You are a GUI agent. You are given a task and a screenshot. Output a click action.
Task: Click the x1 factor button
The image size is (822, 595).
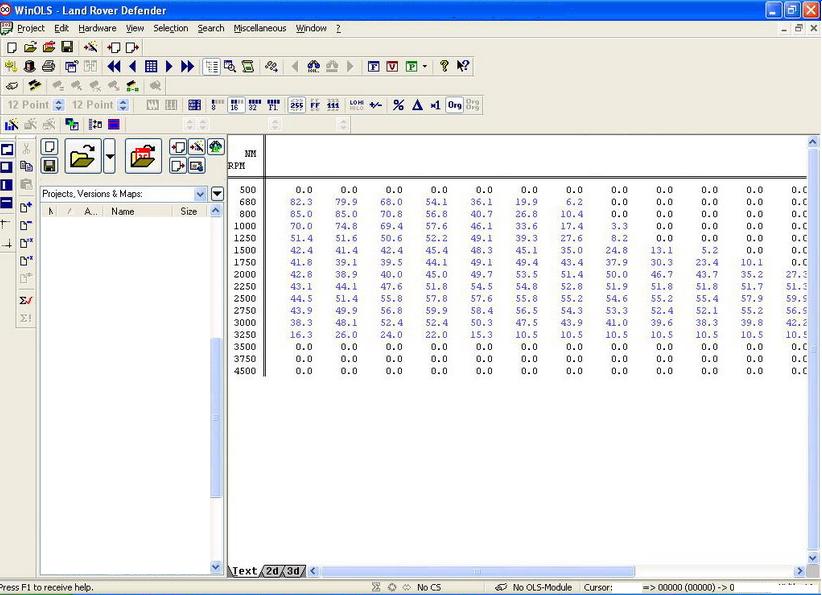[x=435, y=105]
